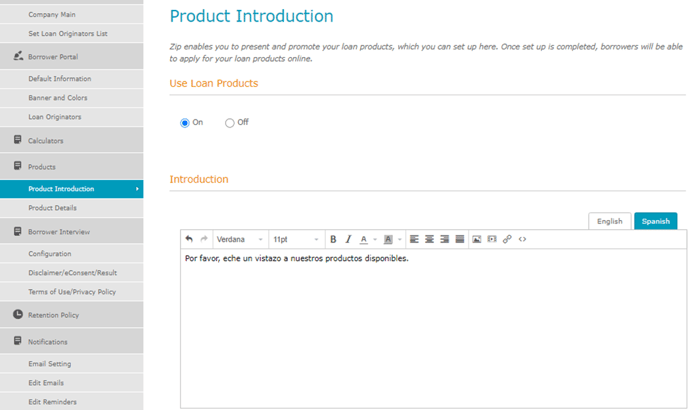Open Terms of Use/Privacy Policy page

click(72, 292)
